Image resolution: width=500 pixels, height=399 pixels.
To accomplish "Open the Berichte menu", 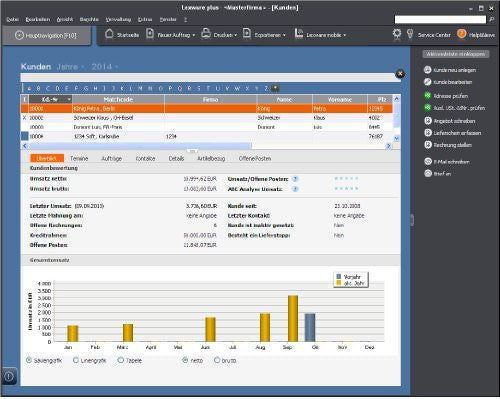I will pyautogui.click(x=89, y=20).
